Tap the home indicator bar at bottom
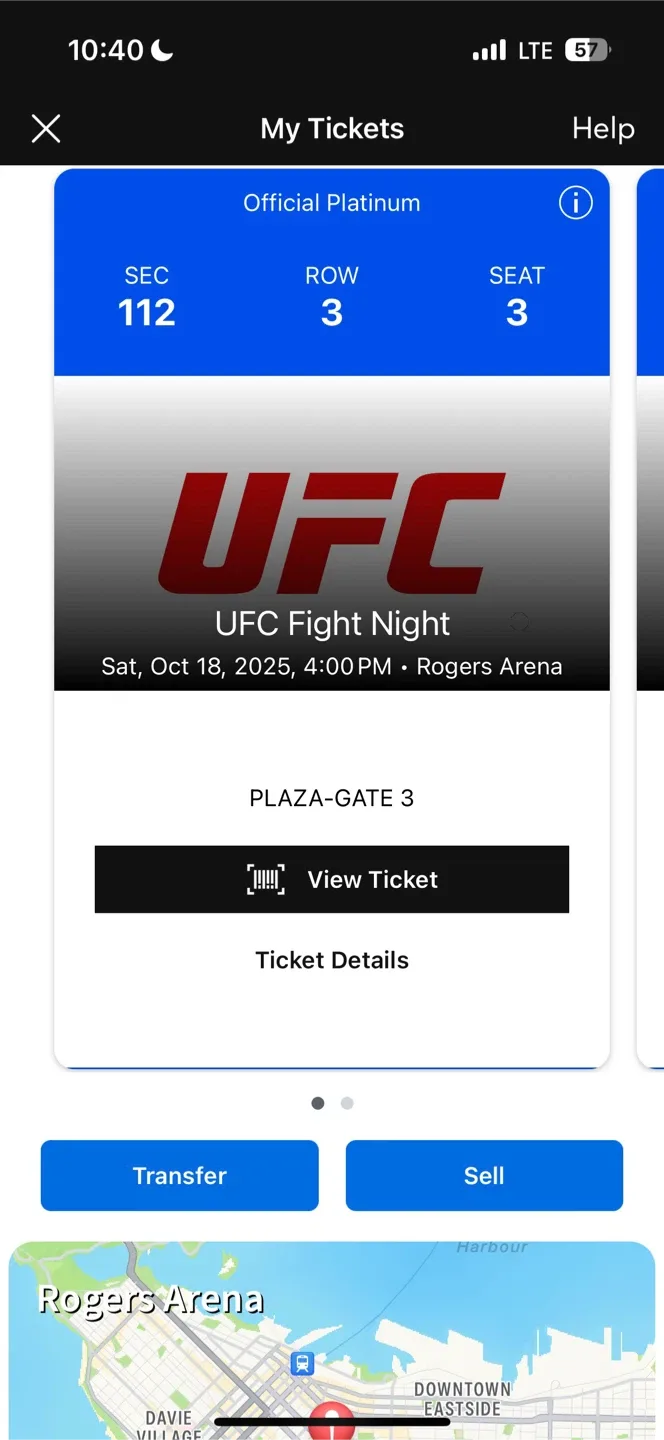Image resolution: width=664 pixels, height=1440 pixels. [x=332, y=1420]
